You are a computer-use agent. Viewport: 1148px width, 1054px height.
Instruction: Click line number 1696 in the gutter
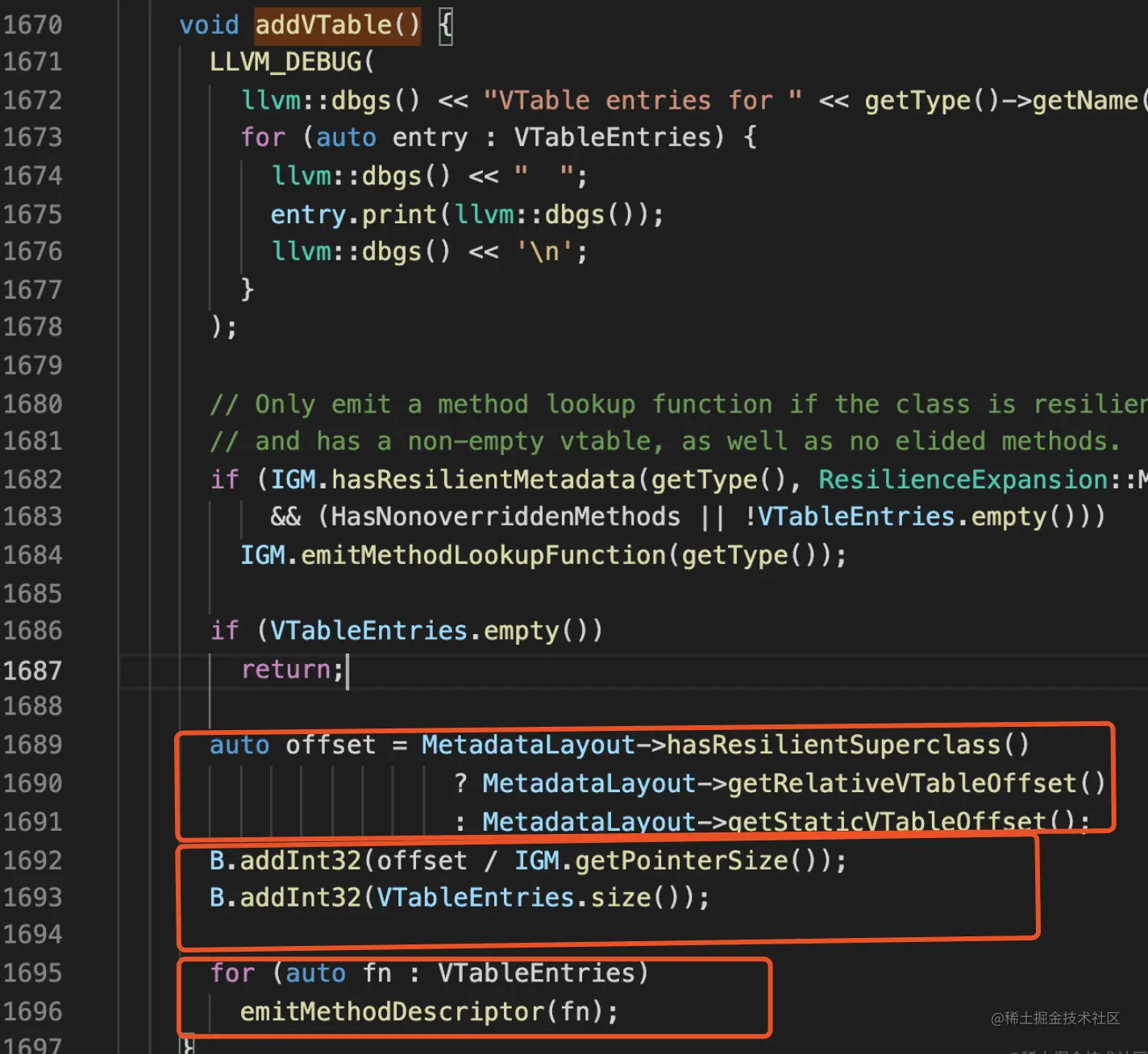[x=32, y=1012]
